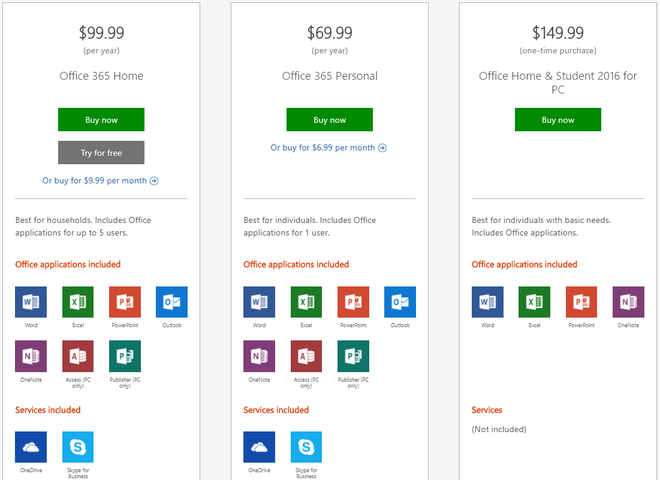Click the Publisher icon under Office 365 Home
Screen dimensions: 660x480
pos(125,356)
